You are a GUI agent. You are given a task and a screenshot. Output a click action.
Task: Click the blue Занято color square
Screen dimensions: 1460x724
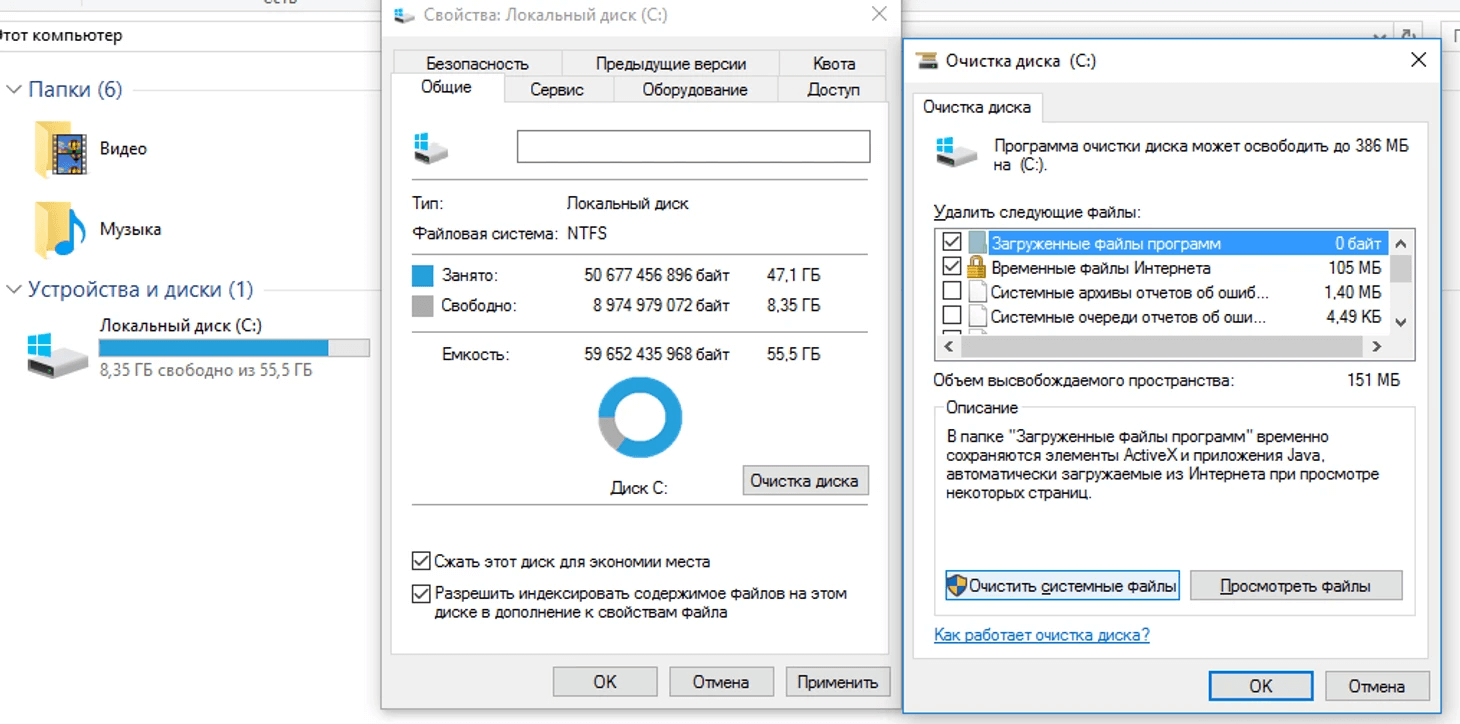coord(422,275)
